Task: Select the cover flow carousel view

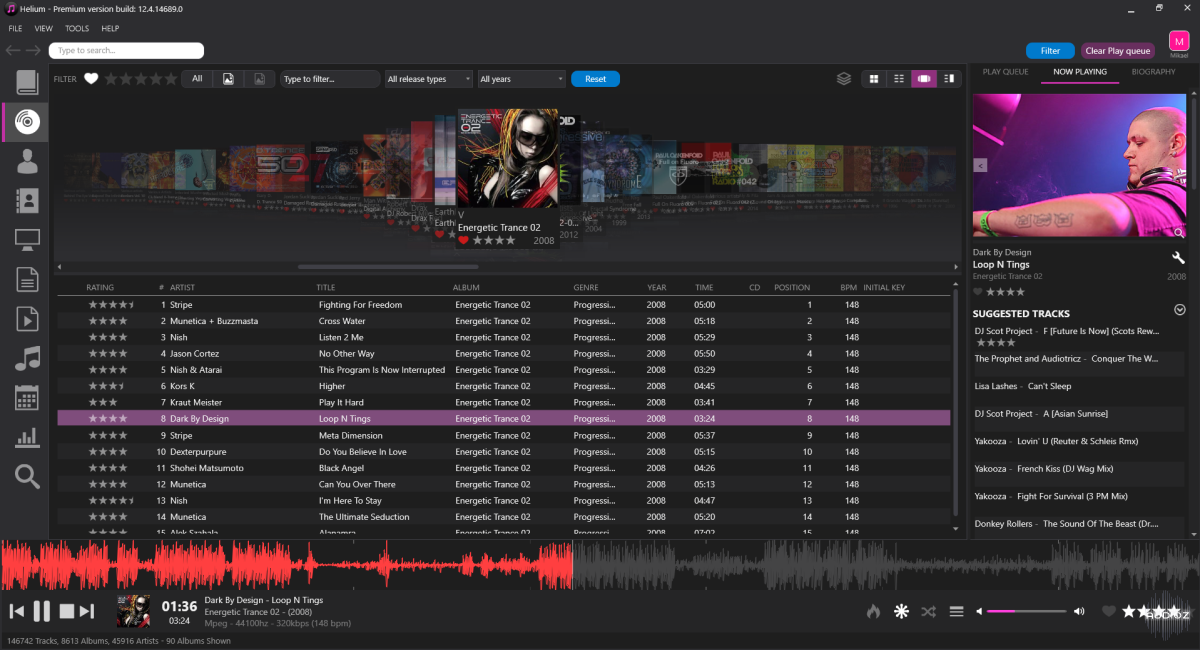Action: coord(924,79)
